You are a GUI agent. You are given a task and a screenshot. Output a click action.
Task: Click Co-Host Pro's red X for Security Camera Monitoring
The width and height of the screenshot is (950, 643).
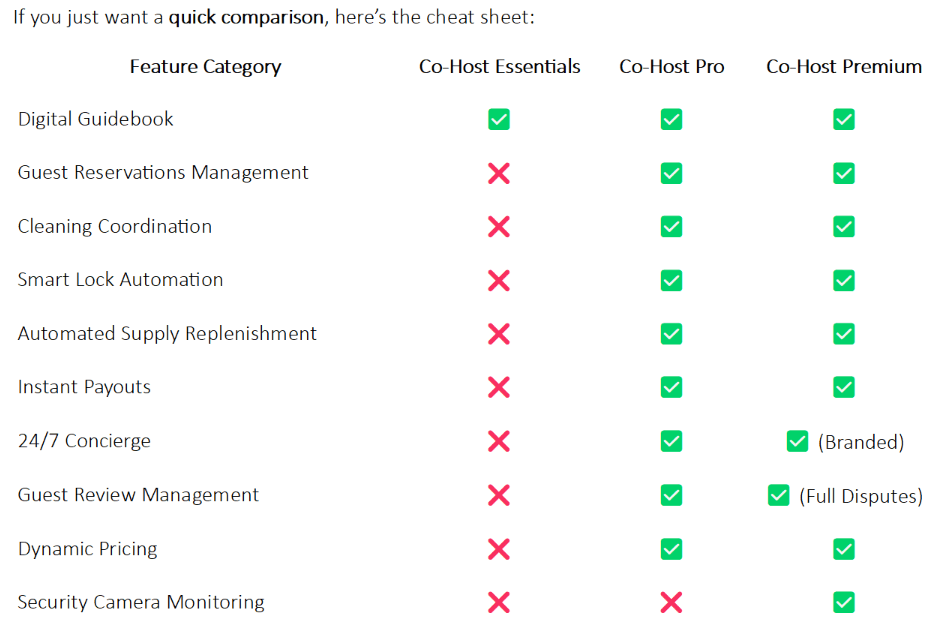pyautogui.click(x=672, y=602)
